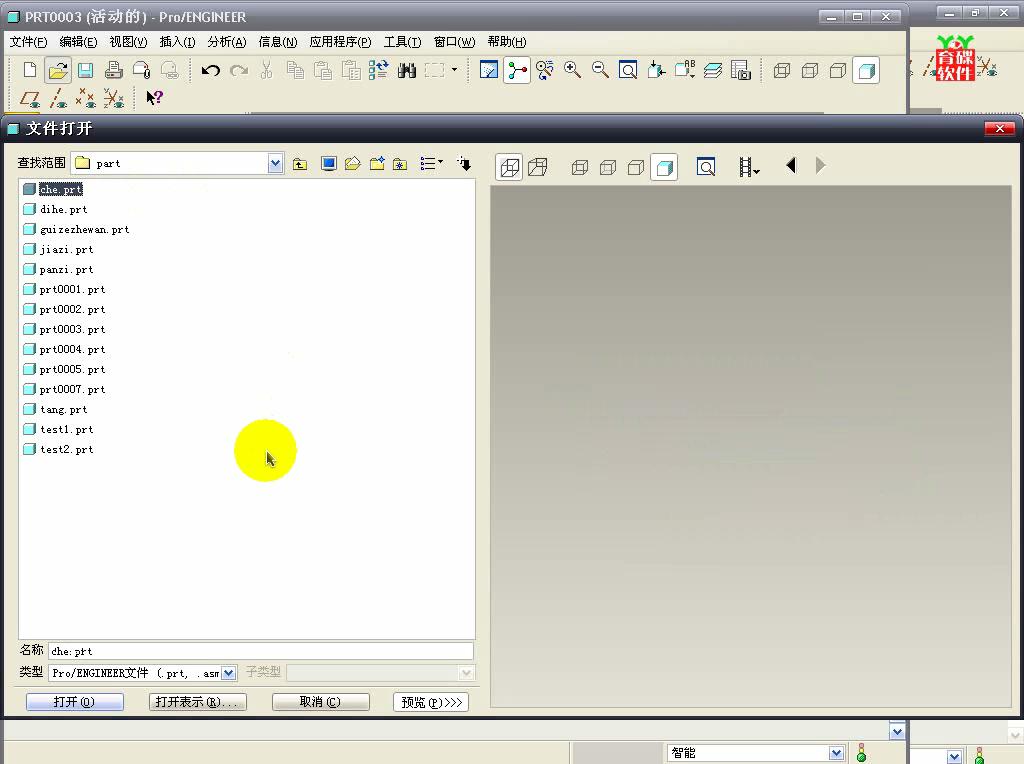Click the binoculars Find icon

tap(406, 70)
